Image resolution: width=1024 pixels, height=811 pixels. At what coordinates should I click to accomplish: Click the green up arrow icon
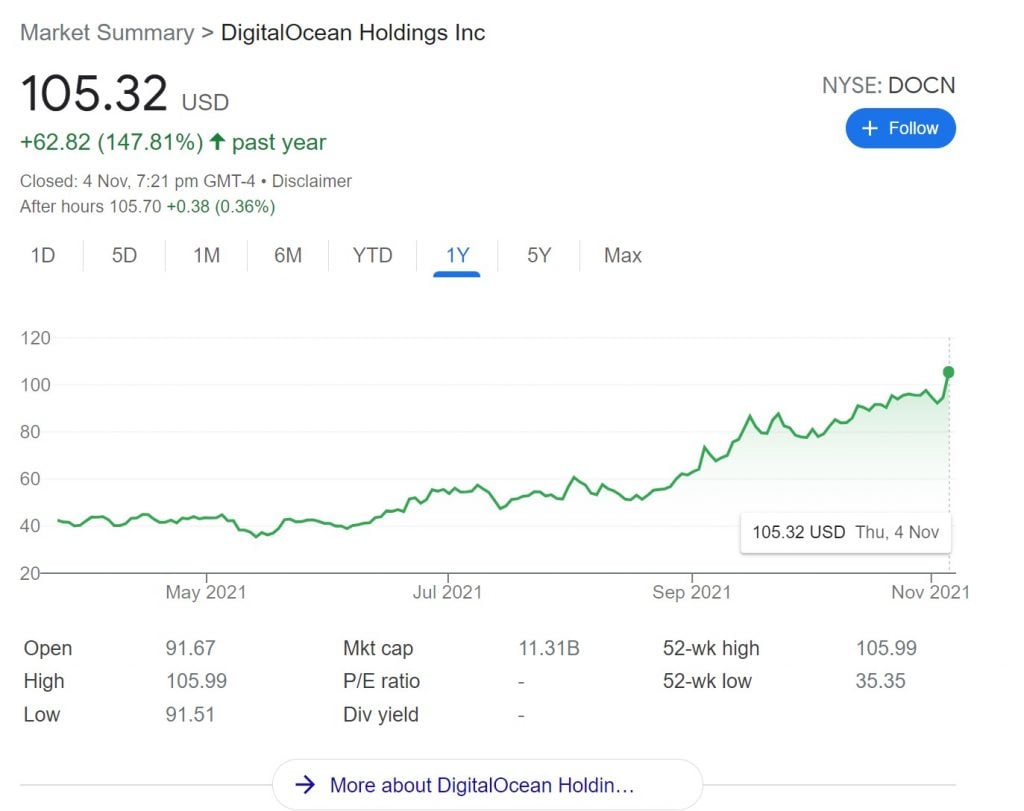(217, 141)
